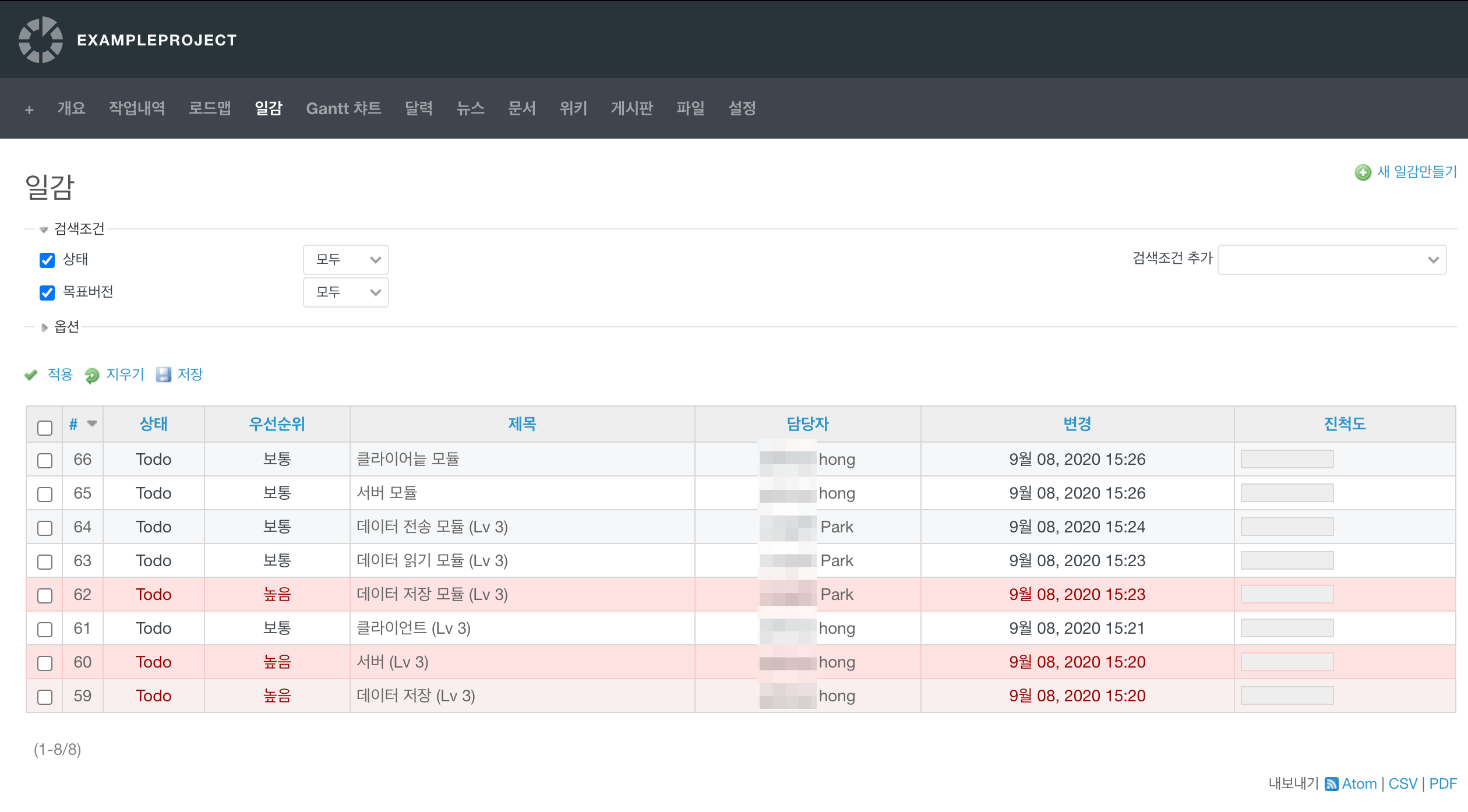The width and height of the screenshot is (1468, 812).
Task: Open issue 데이터 전송 모듈 (Lv 3)
Action: pos(432,527)
